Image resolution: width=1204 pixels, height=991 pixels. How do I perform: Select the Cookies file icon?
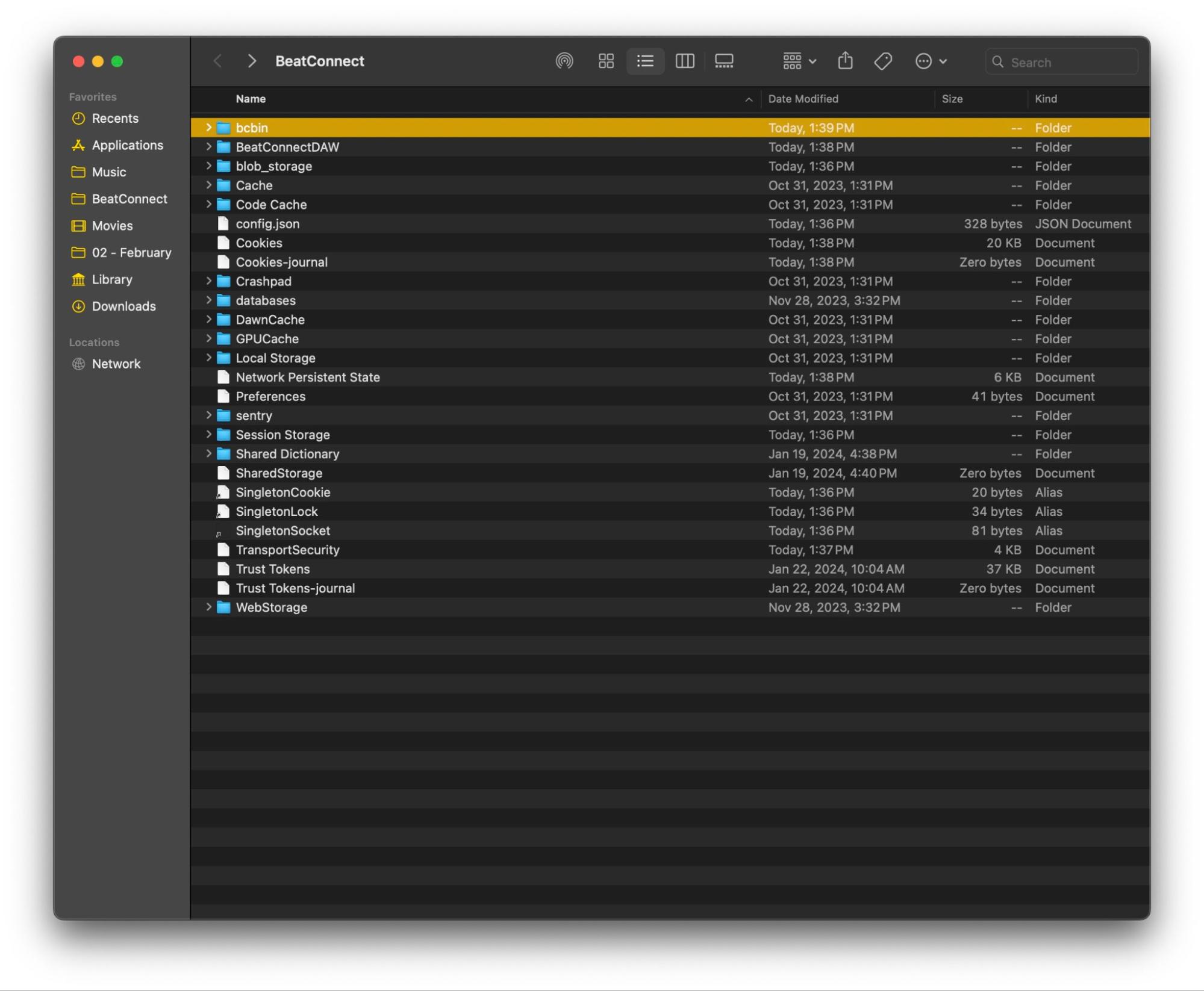(x=223, y=243)
